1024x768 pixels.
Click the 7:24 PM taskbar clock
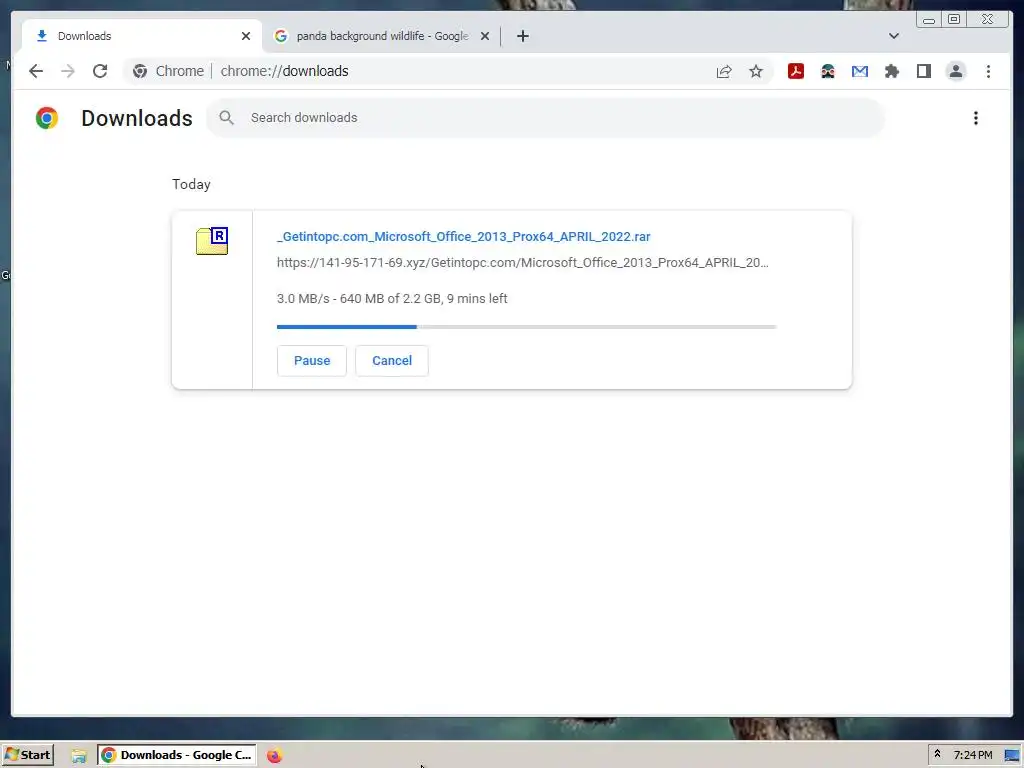(972, 755)
